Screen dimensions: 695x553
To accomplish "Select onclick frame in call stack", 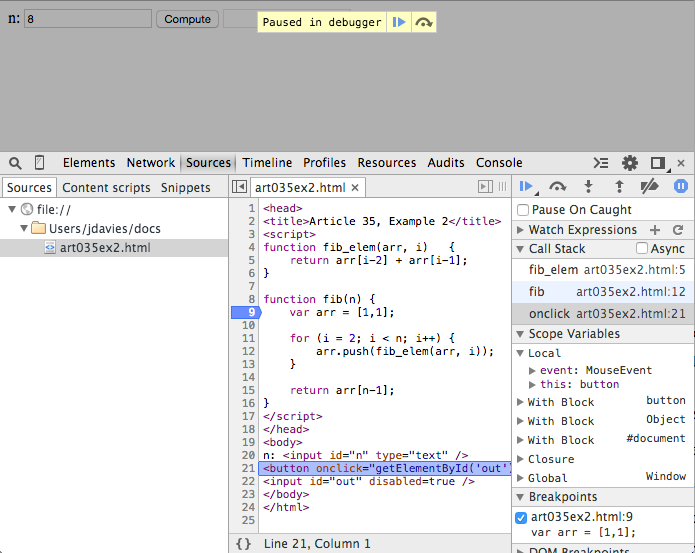I will click(x=603, y=314).
